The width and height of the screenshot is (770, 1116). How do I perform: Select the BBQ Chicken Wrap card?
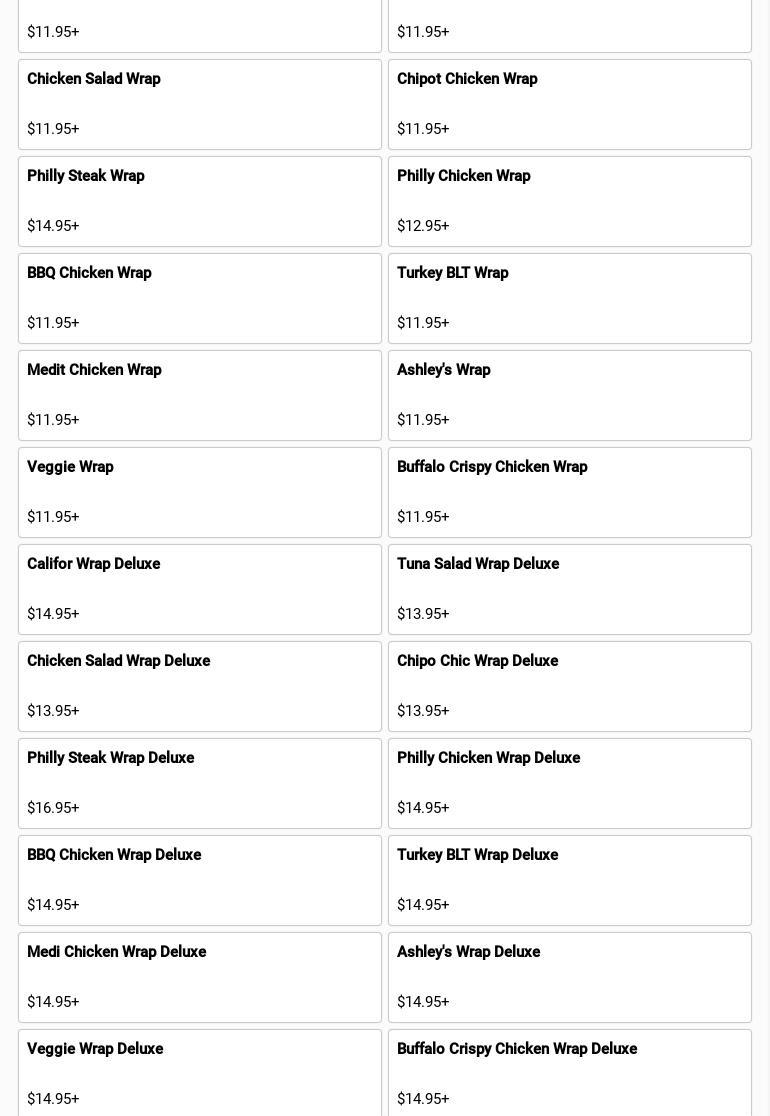click(200, 298)
